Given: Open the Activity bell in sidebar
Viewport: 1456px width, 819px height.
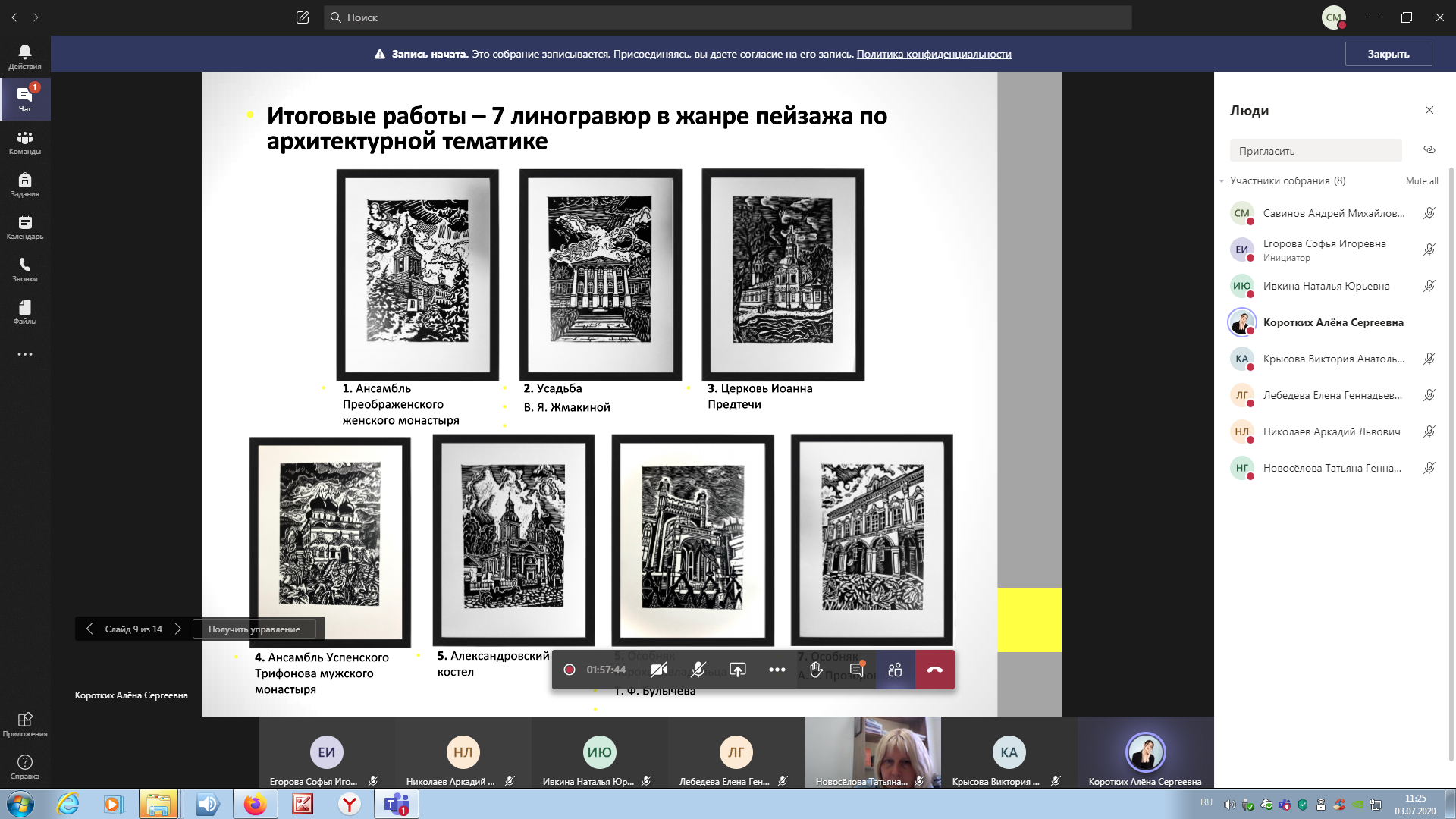Looking at the screenshot, I should [x=25, y=57].
